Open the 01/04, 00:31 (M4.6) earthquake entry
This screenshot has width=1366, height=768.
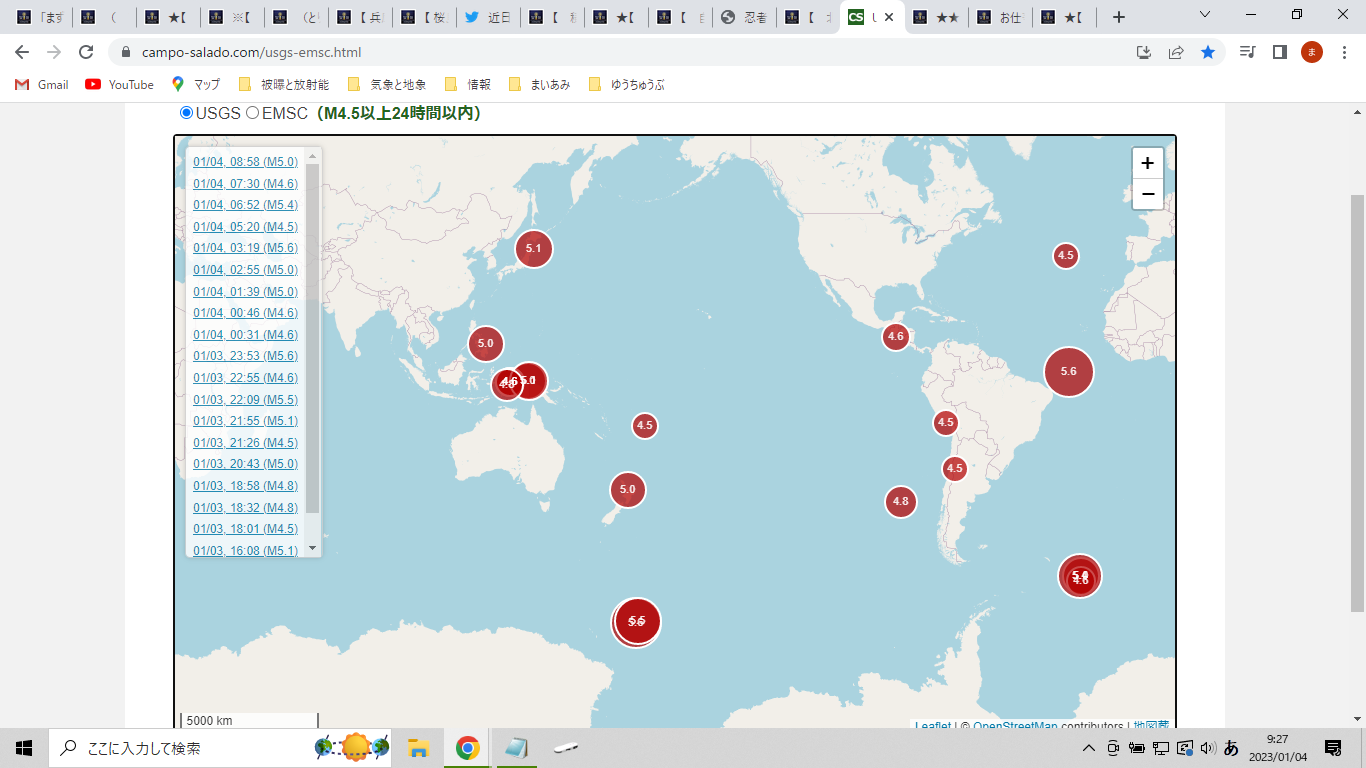point(245,335)
